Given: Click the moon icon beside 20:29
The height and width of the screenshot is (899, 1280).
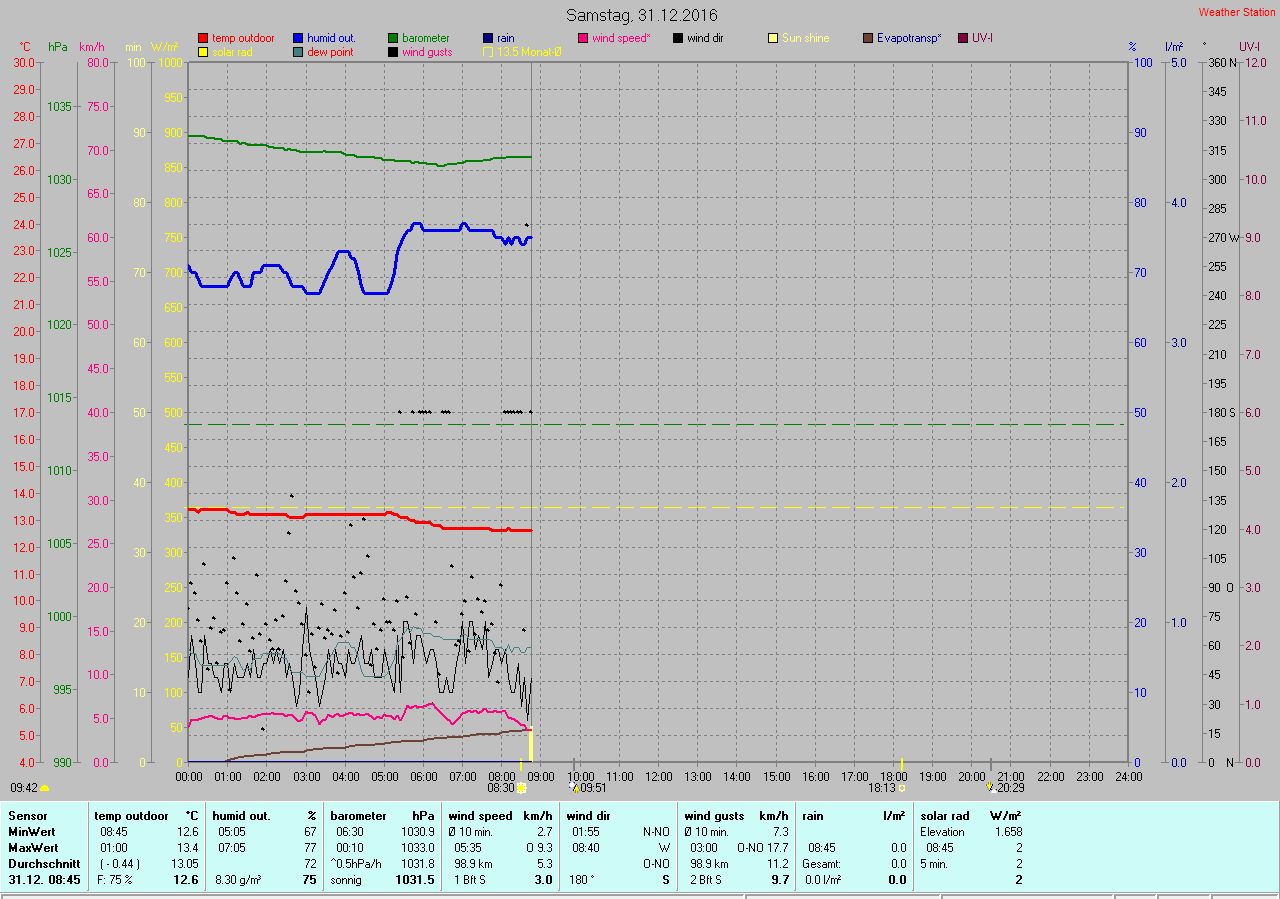Looking at the screenshot, I should [x=990, y=788].
